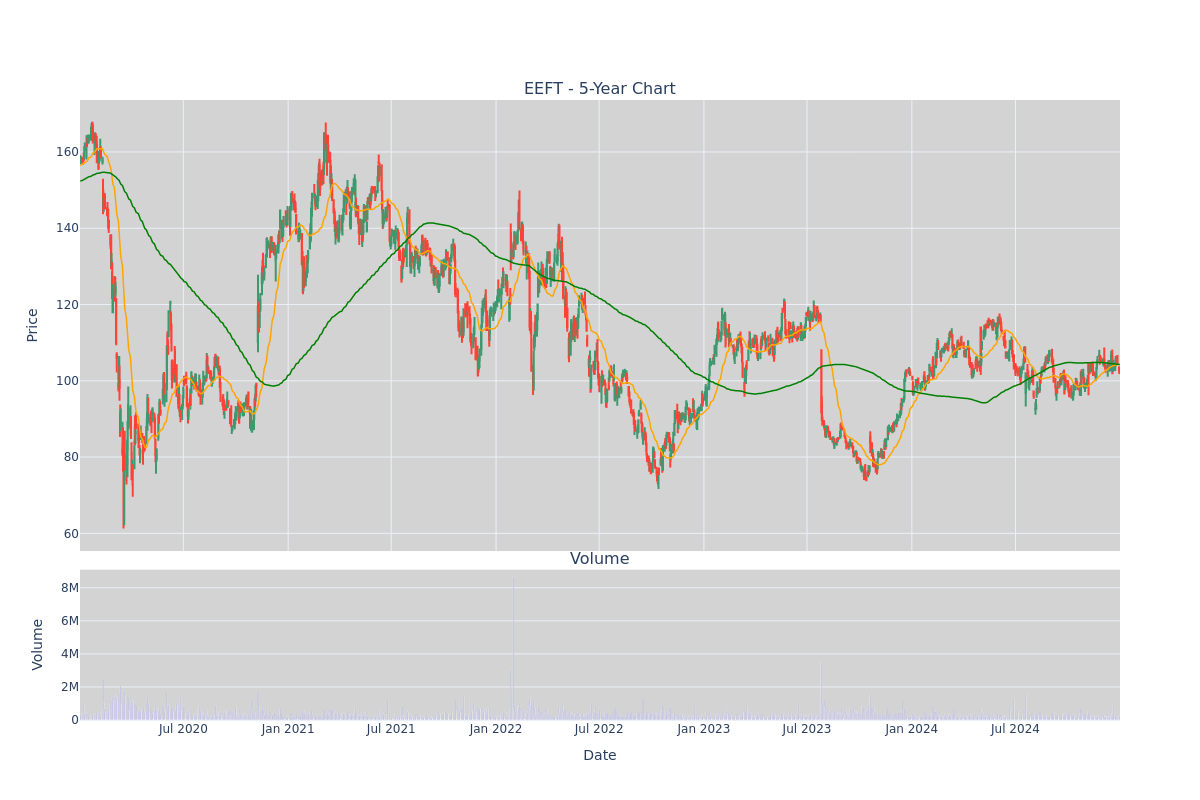Image resolution: width=1200 pixels, height=800 pixels.
Task: Click the rotated "Volume" y-axis label
Action: (x=38, y=644)
